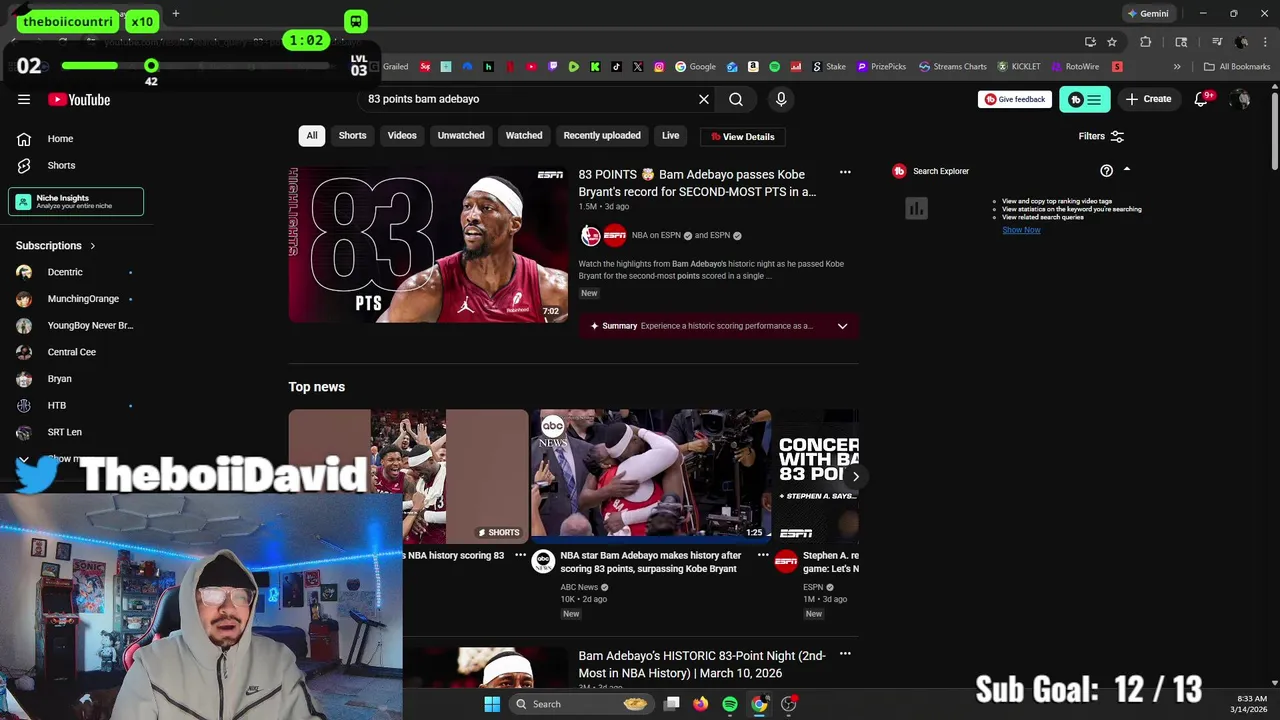
Task: Expand the Subscriptions section chevron
Action: [93, 245]
